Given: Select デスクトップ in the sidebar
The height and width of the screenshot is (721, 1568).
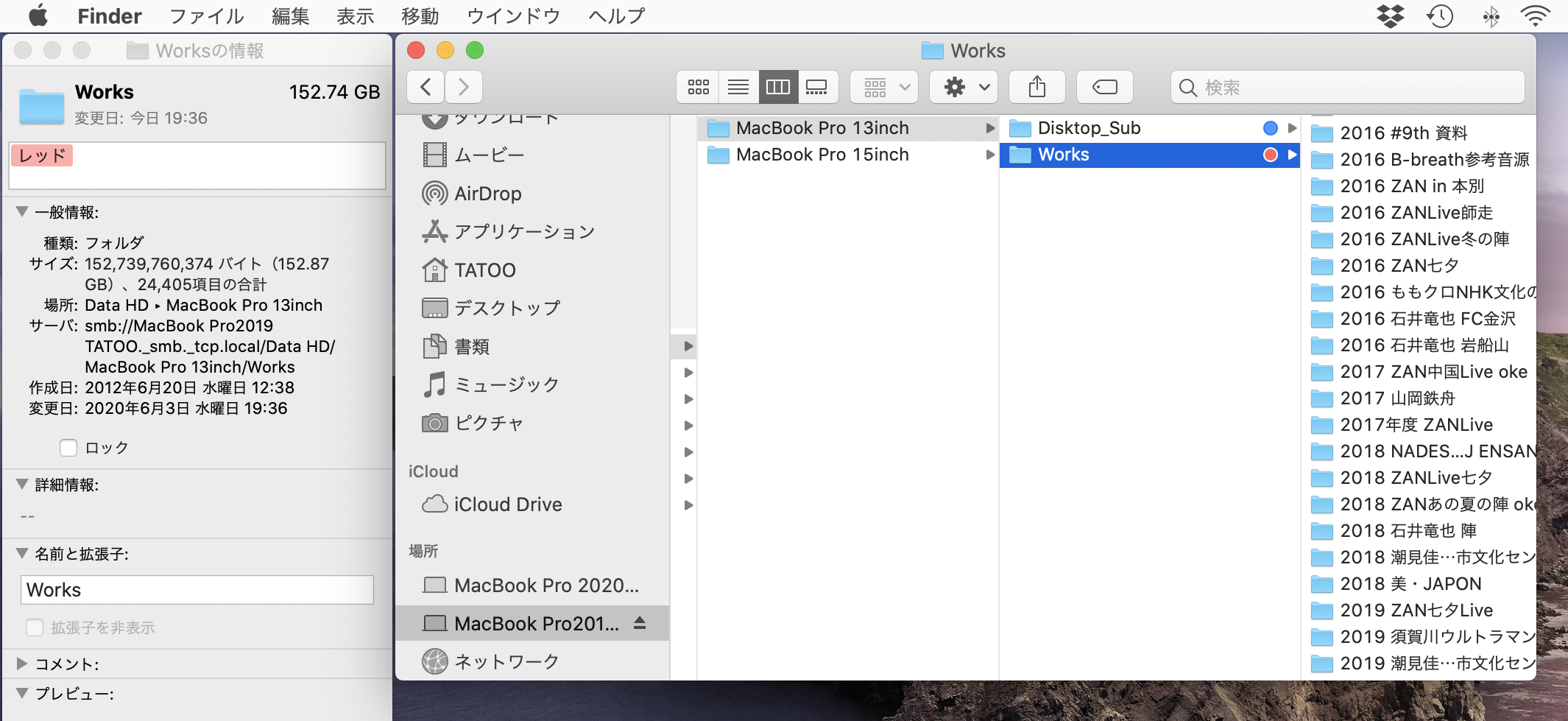Looking at the screenshot, I should tap(532, 308).
